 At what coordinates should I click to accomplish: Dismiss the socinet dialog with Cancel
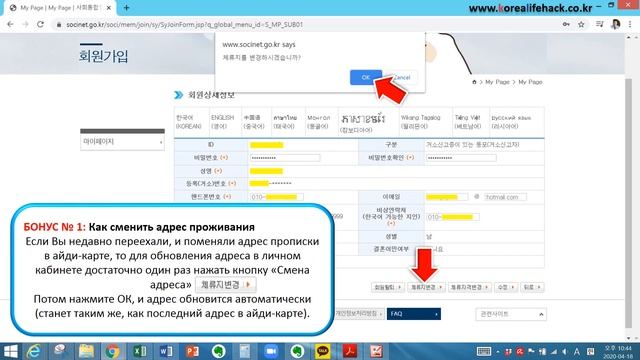pyautogui.click(x=402, y=77)
